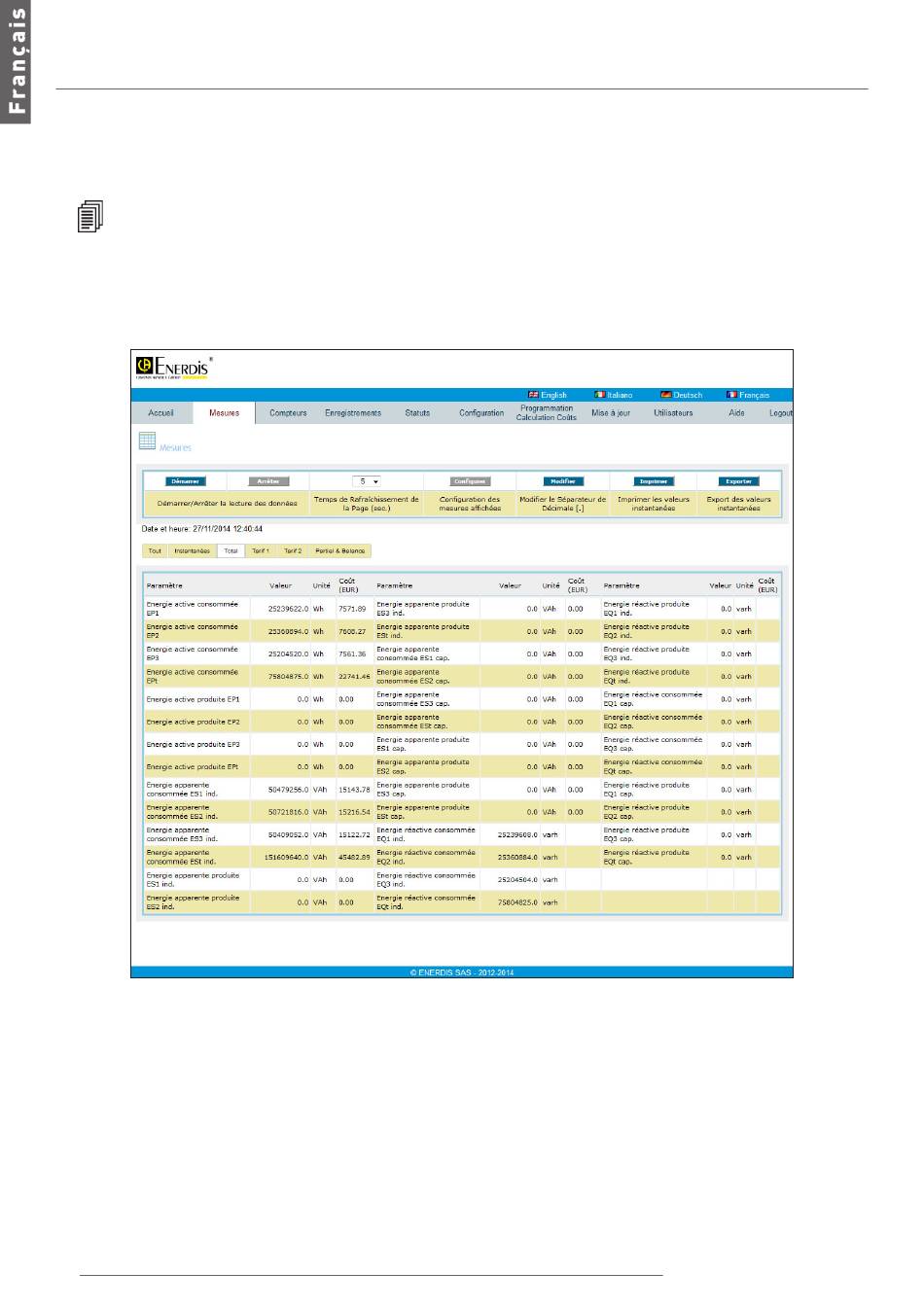Screen dimensions: 924x1307
Task: Click the French flag icon
Action: pyautogui.click(x=731, y=395)
